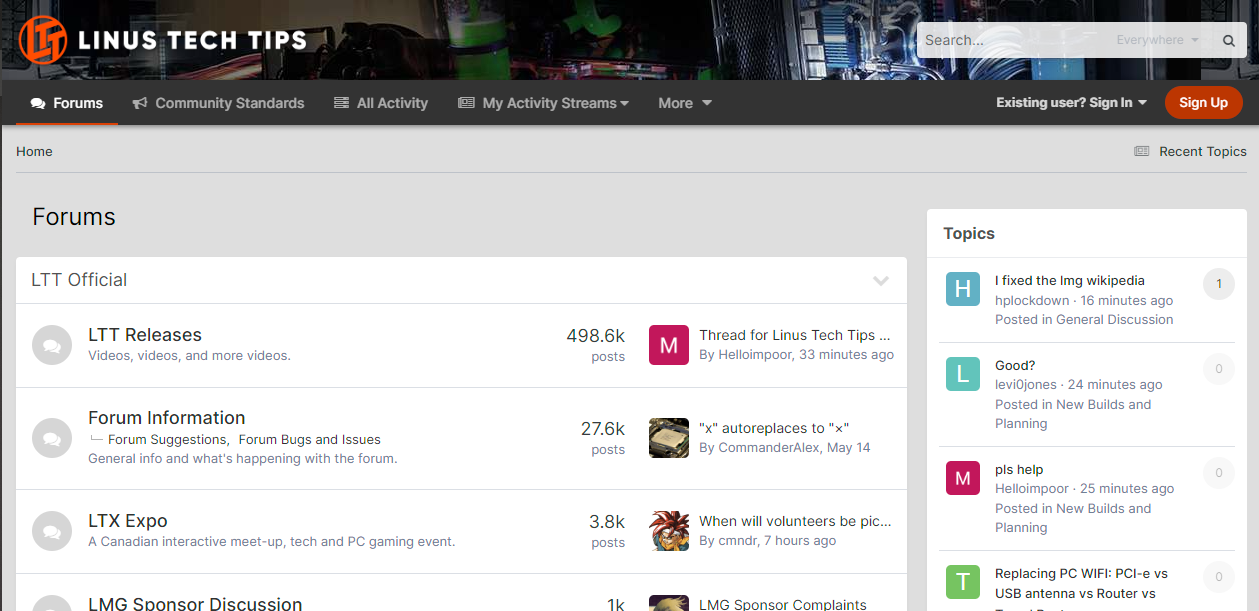Open Existing user Sign In dropdown

coord(1071,103)
